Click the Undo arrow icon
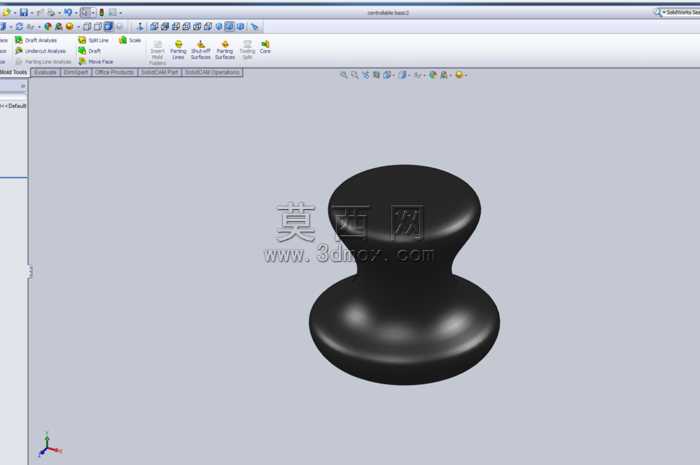 pos(68,12)
